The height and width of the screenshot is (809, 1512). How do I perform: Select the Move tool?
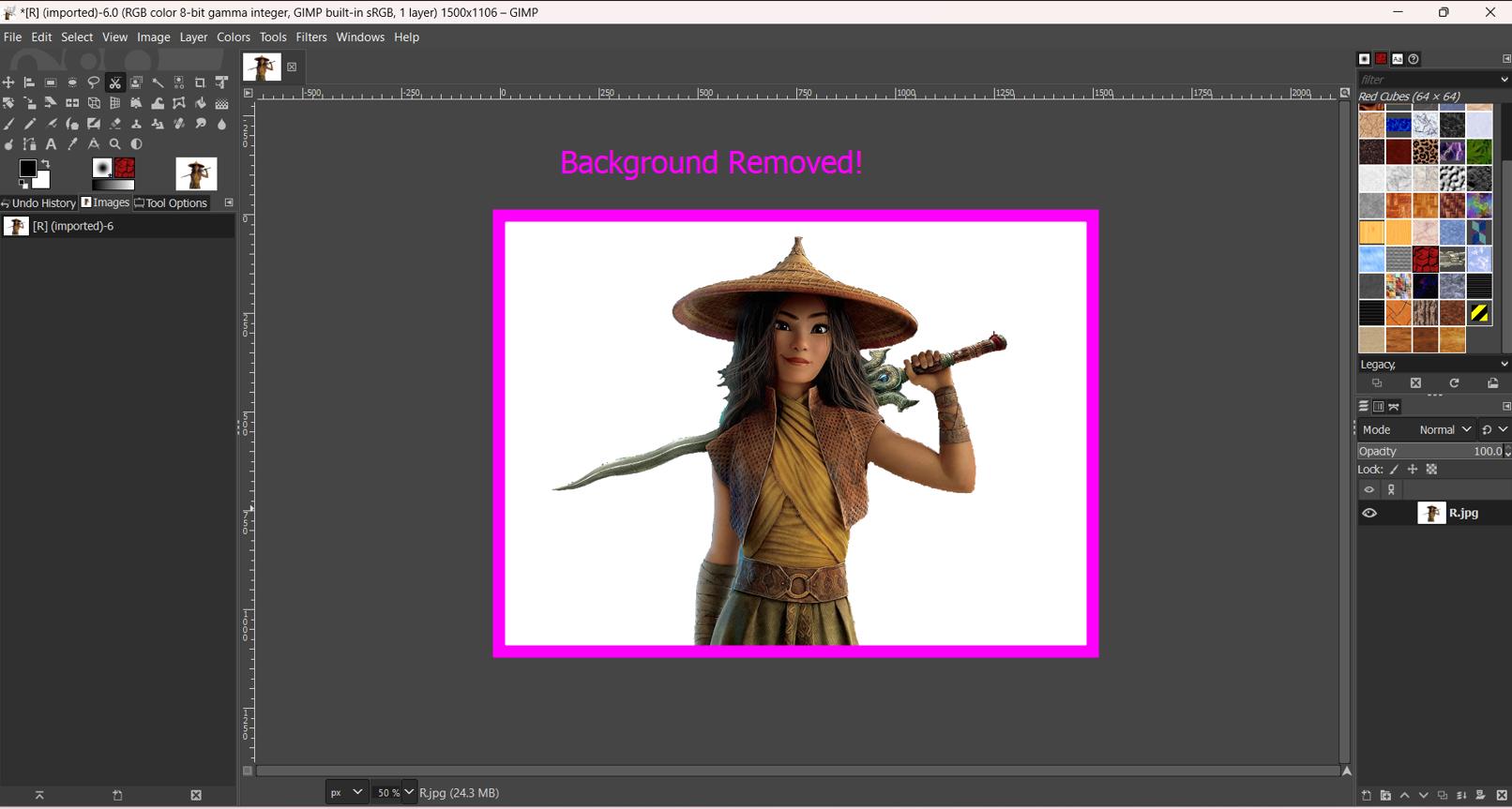(8, 82)
